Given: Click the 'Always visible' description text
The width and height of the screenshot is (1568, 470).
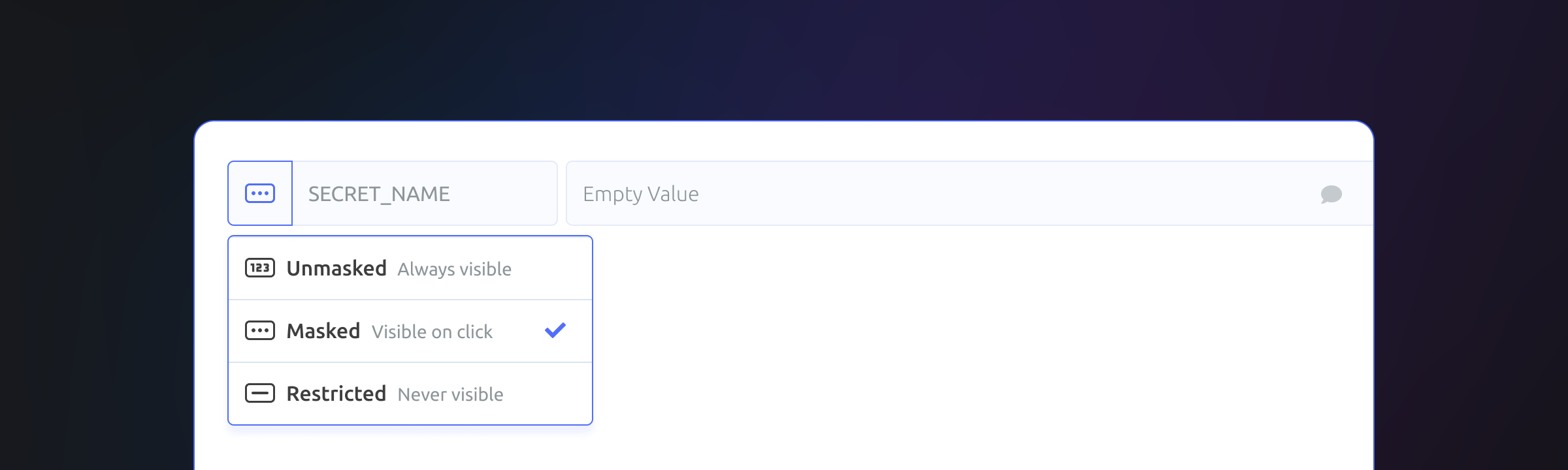Looking at the screenshot, I should (x=454, y=269).
